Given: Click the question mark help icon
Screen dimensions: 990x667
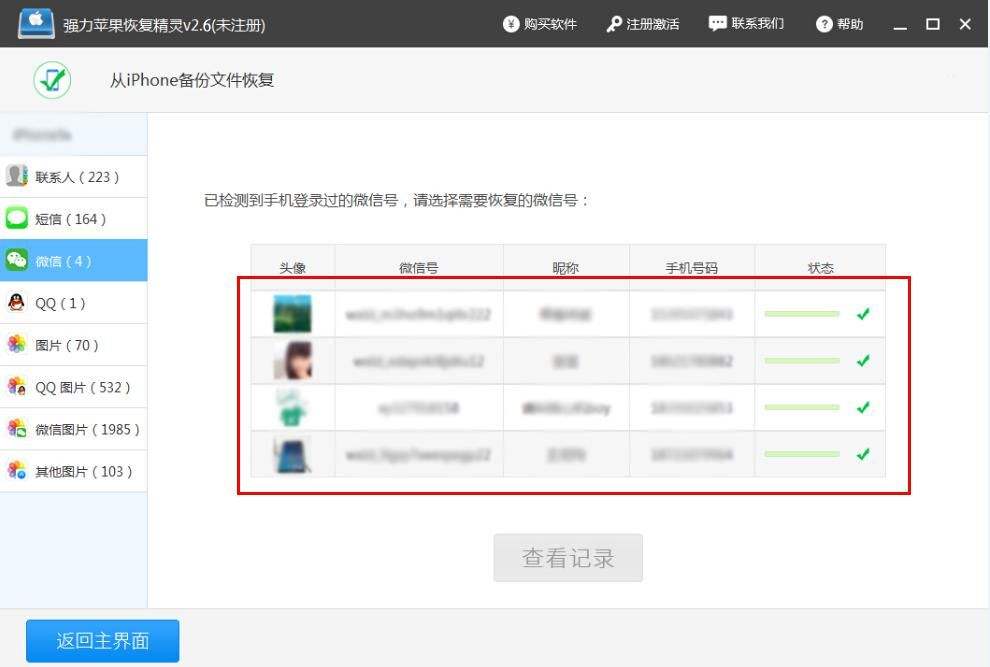Looking at the screenshot, I should pyautogui.click(x=824, y=24).
